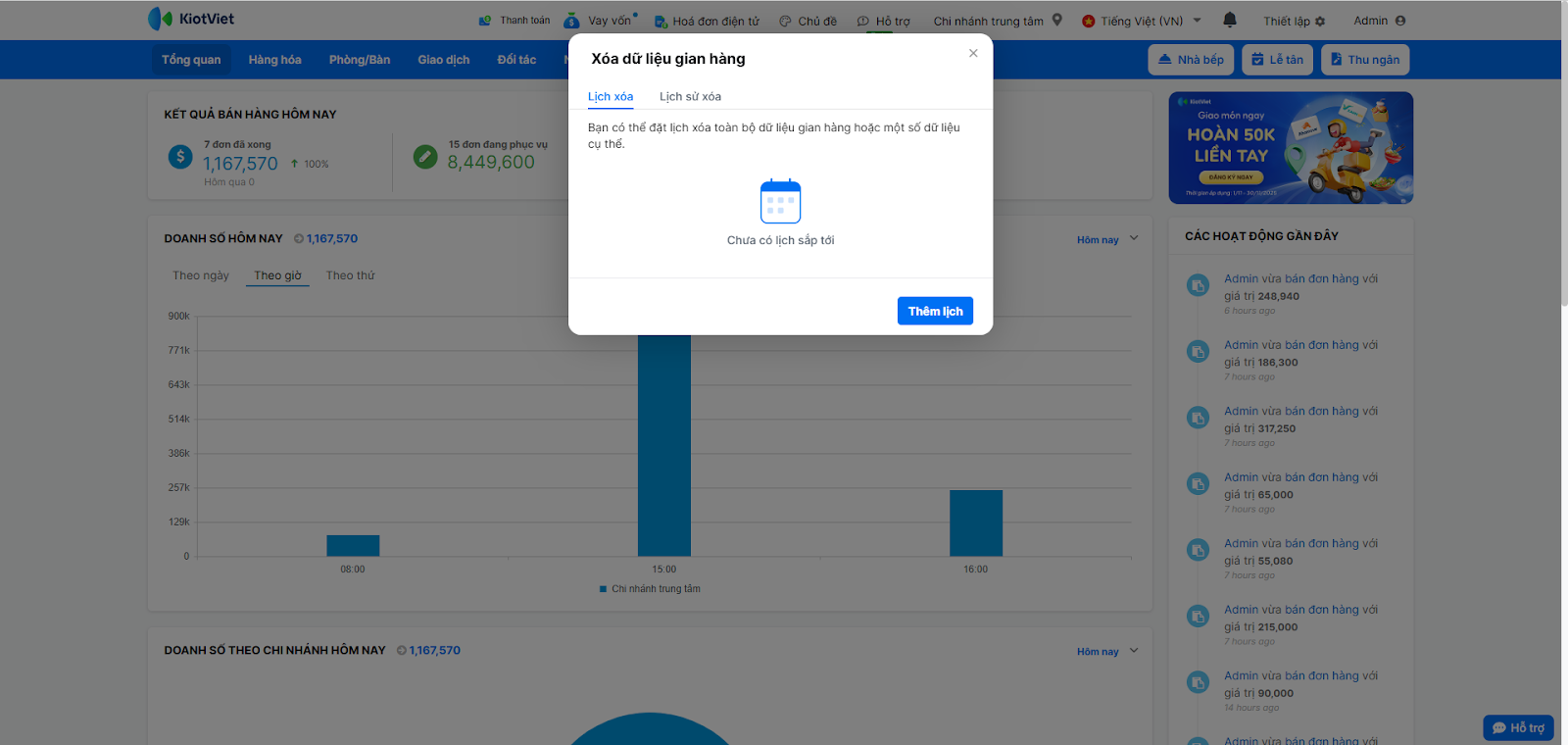Click activity icon for the 55,080 order
Viewport: 1568px width, 745px height.
(x=1198, y=550)
